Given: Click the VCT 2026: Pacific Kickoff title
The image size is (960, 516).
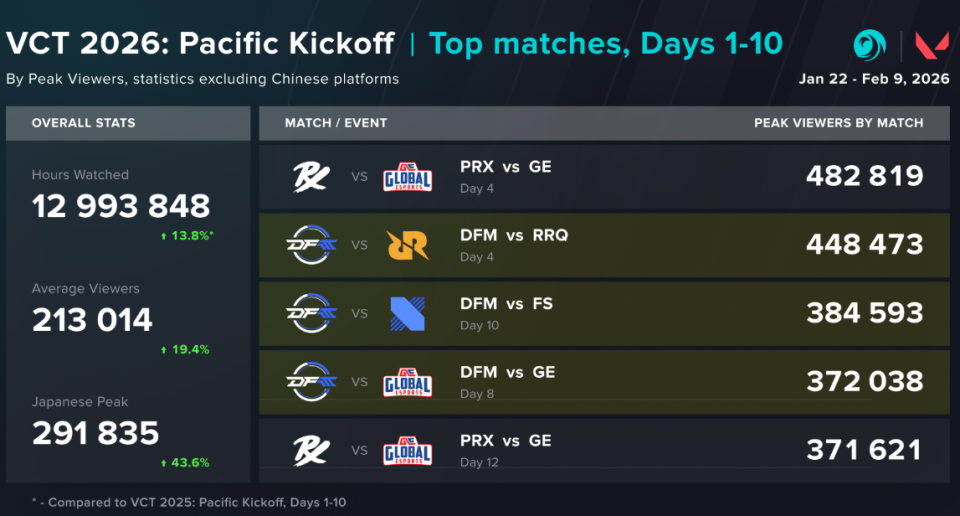Looking at the screenshot, I should coord(201,44).
